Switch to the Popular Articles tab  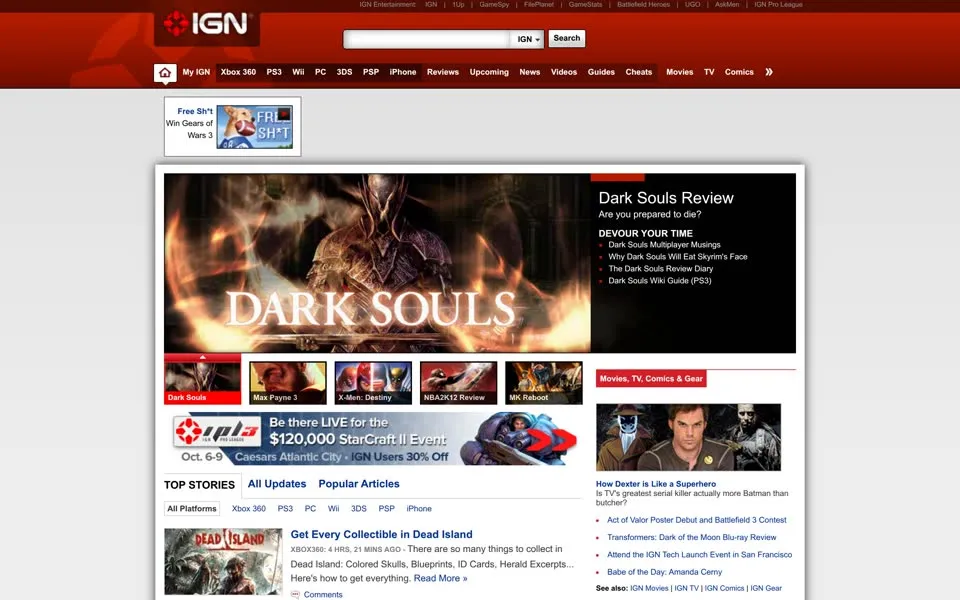(359, 484)
